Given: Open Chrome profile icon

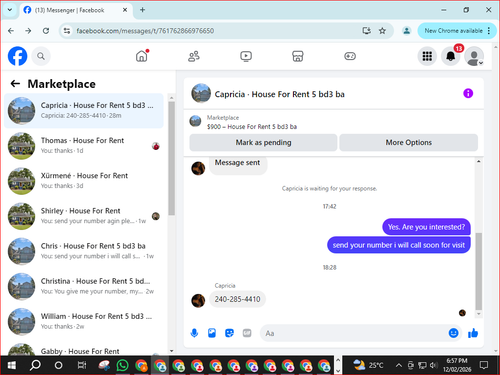Looking at the screenshot, I should tap(406, 31).
